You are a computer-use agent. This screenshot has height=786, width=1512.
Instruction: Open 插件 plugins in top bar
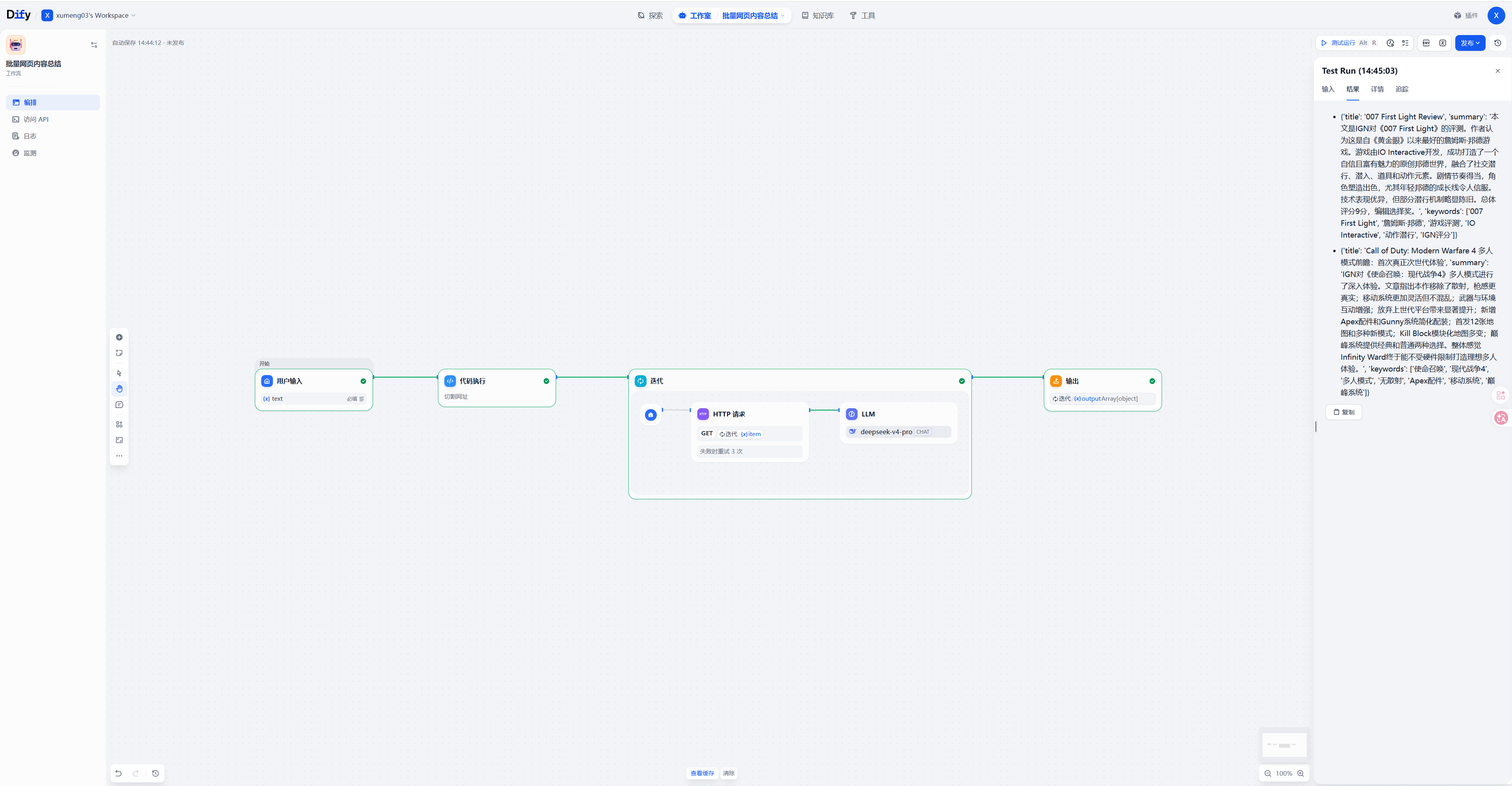pos(1466,16)
